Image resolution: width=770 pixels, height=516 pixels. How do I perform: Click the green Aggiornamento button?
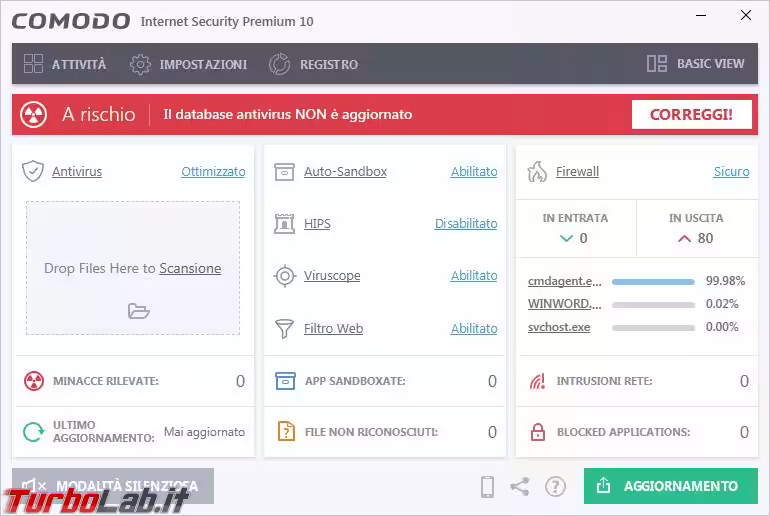coord(670,486)
